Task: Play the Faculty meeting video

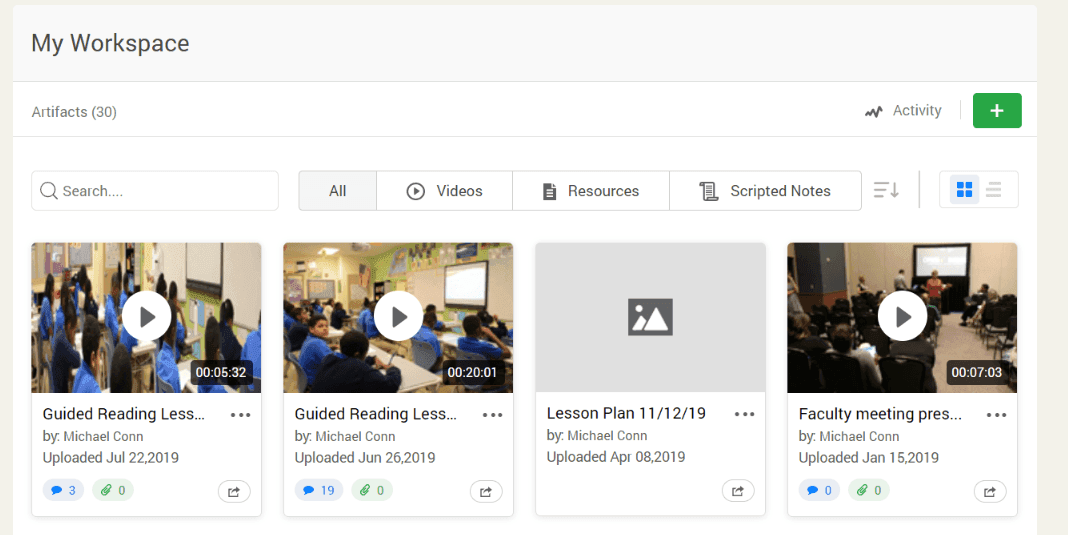Action: 902,317
